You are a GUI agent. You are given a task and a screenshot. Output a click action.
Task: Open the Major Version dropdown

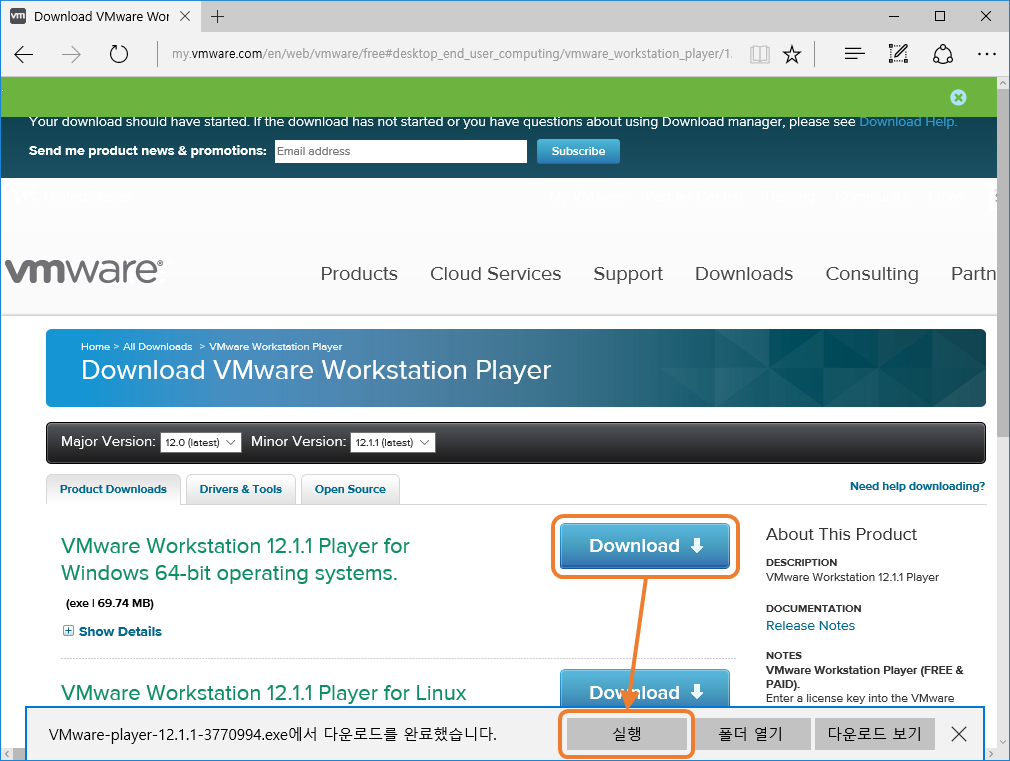tap(200, 441)
